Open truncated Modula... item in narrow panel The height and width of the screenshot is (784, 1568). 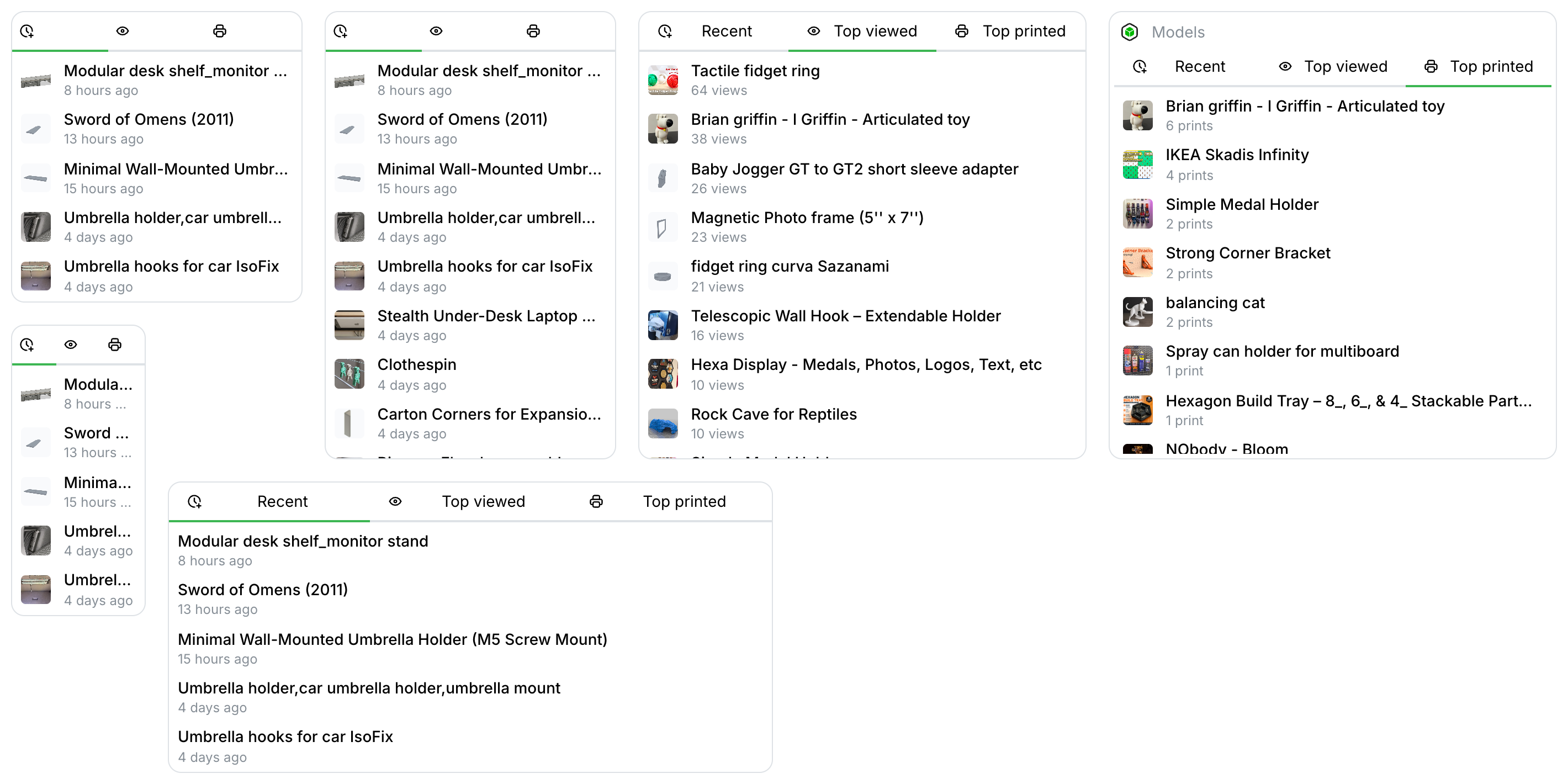(x=78, y=394)
